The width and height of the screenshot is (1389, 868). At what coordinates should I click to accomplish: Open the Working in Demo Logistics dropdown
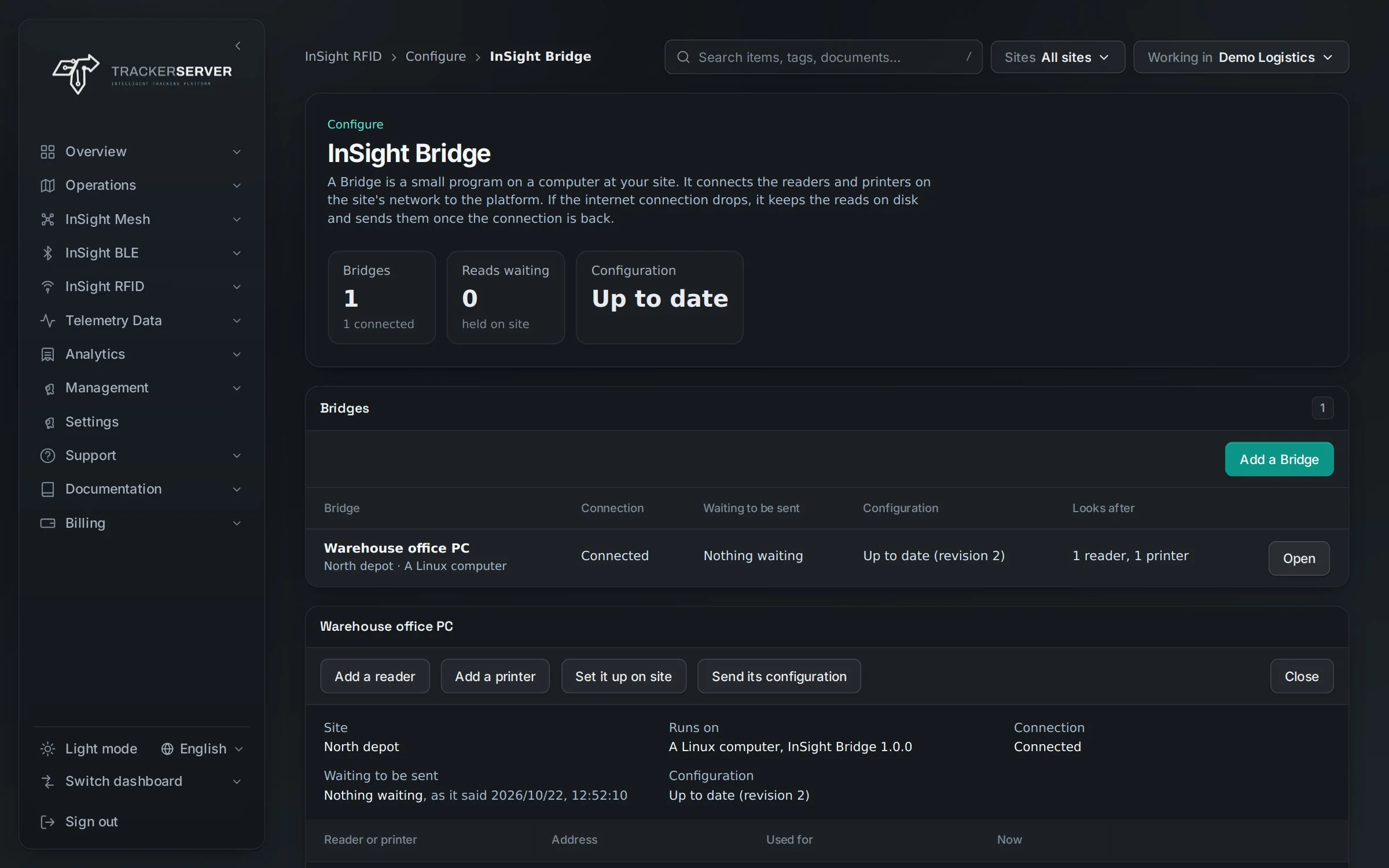1241,57
